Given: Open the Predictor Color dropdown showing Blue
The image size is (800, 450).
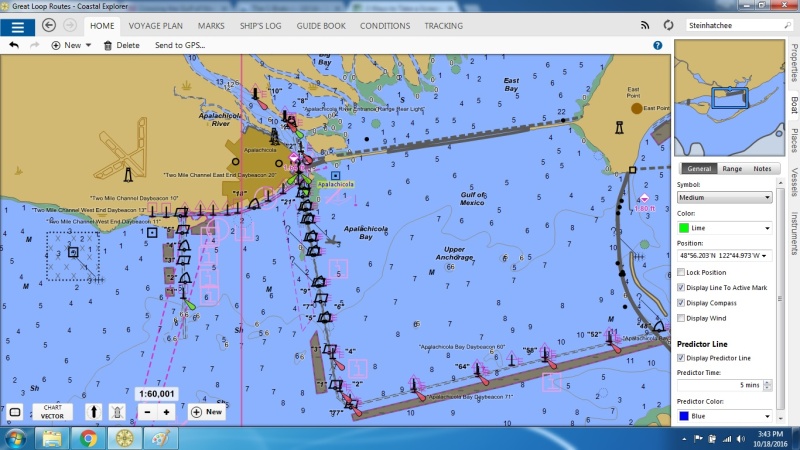Looking at the screenshot, I should [x=724, y=416].
